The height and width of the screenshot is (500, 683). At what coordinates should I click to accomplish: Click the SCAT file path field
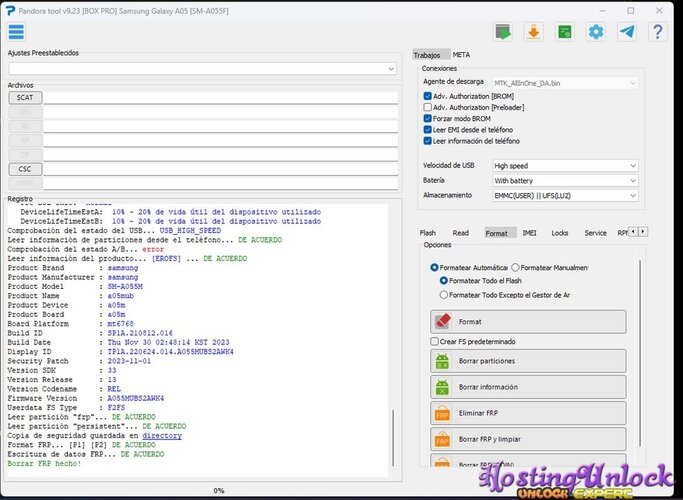click(220, 98)
